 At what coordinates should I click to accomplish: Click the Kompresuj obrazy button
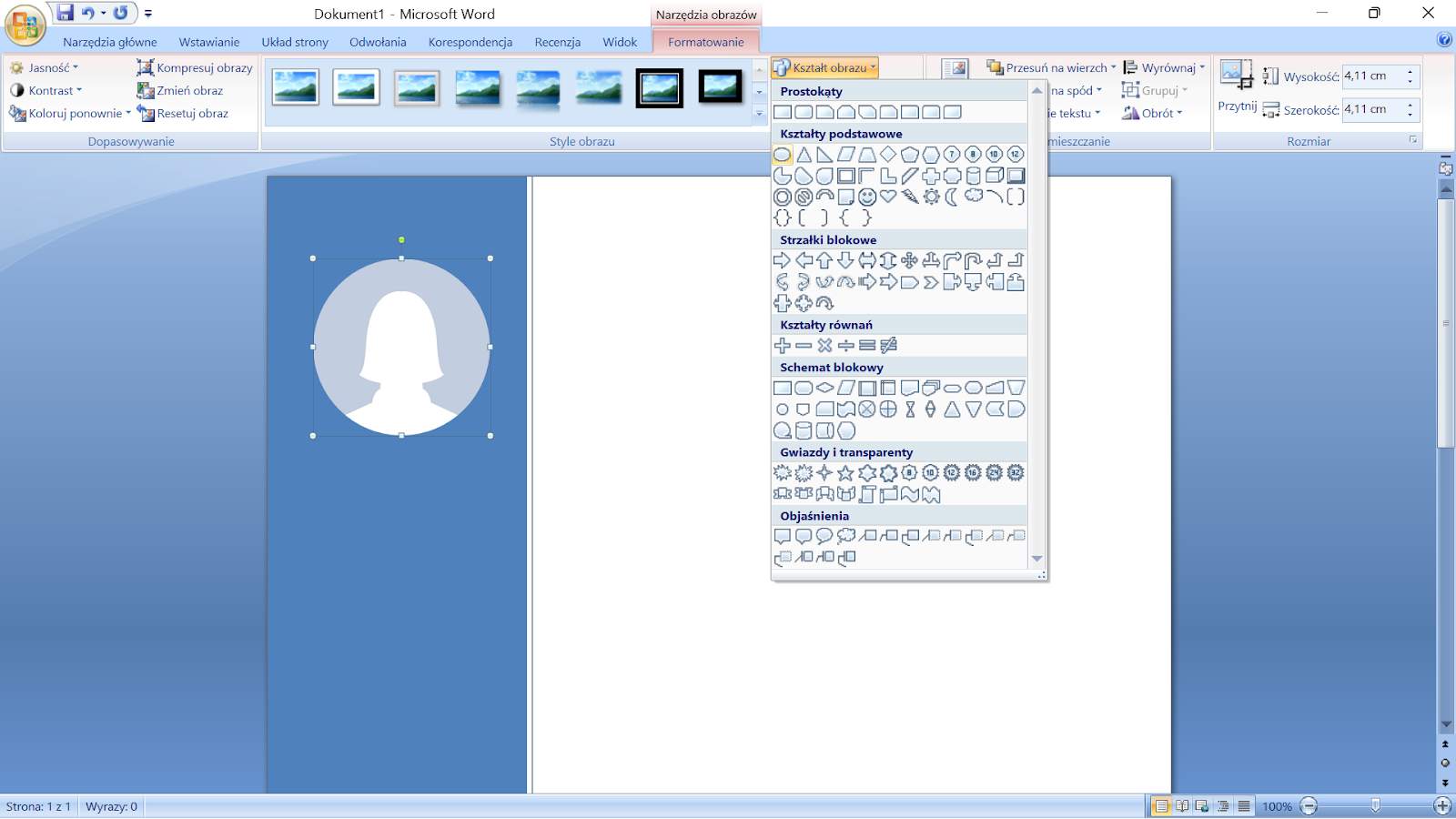pos(195,67)
